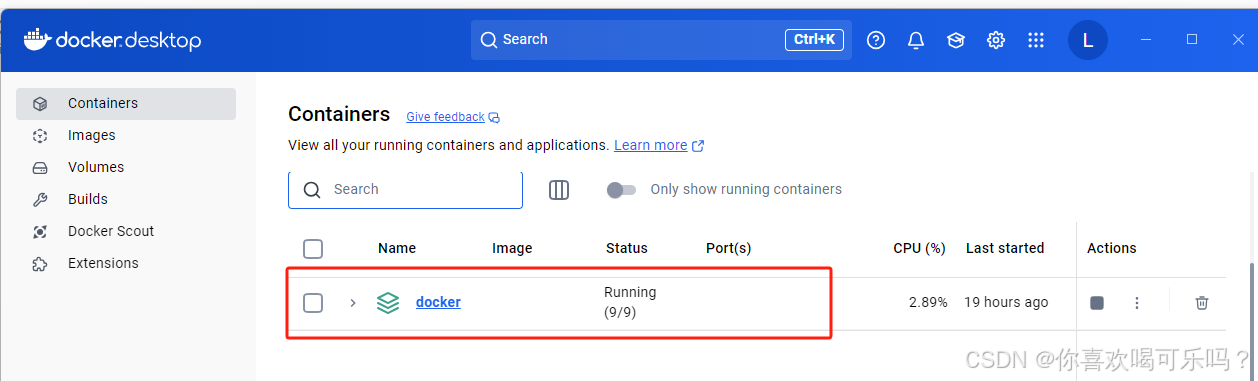Open the column visibility settings icon
Image resolution: width=1258 pixels, height=381 pixels.
pyautogui.click(x=559, y=190)
